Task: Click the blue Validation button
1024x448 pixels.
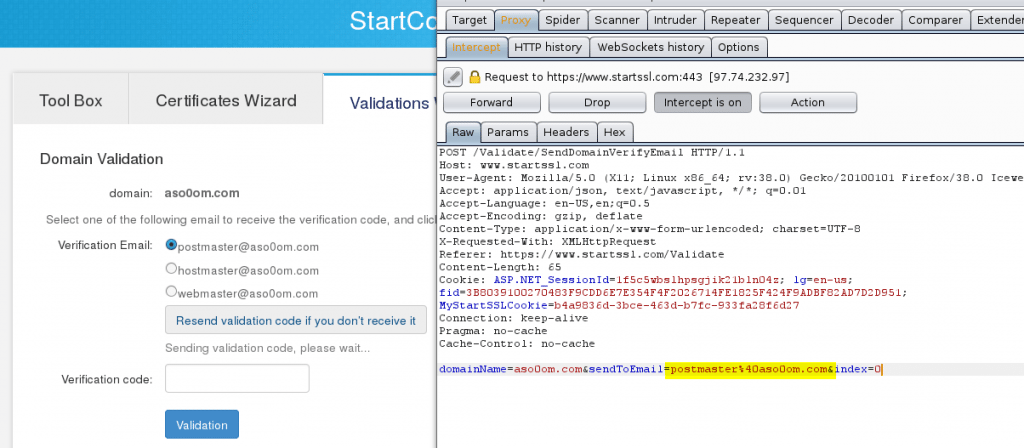Action: 202,424
